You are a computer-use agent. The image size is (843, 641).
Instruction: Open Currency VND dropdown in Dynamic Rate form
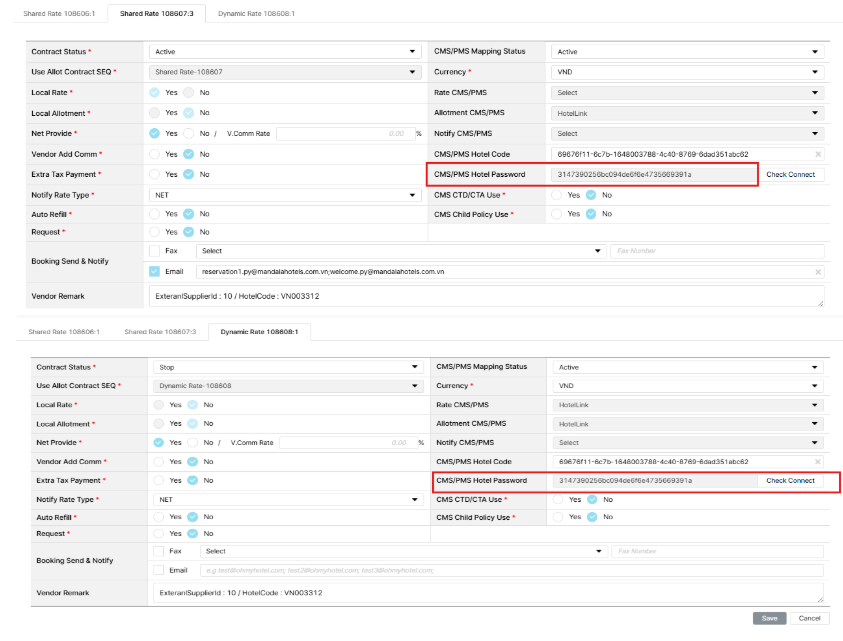coord(688,386)
